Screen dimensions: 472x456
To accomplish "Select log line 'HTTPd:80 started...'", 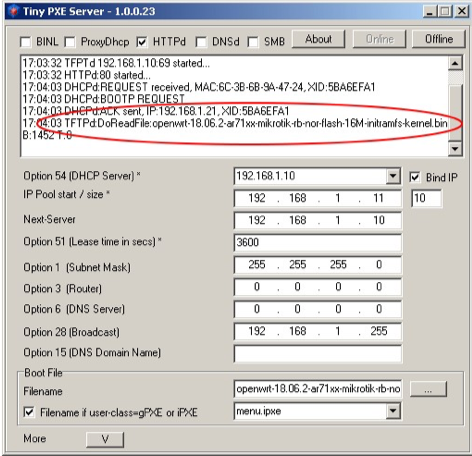I will point(86,75).
